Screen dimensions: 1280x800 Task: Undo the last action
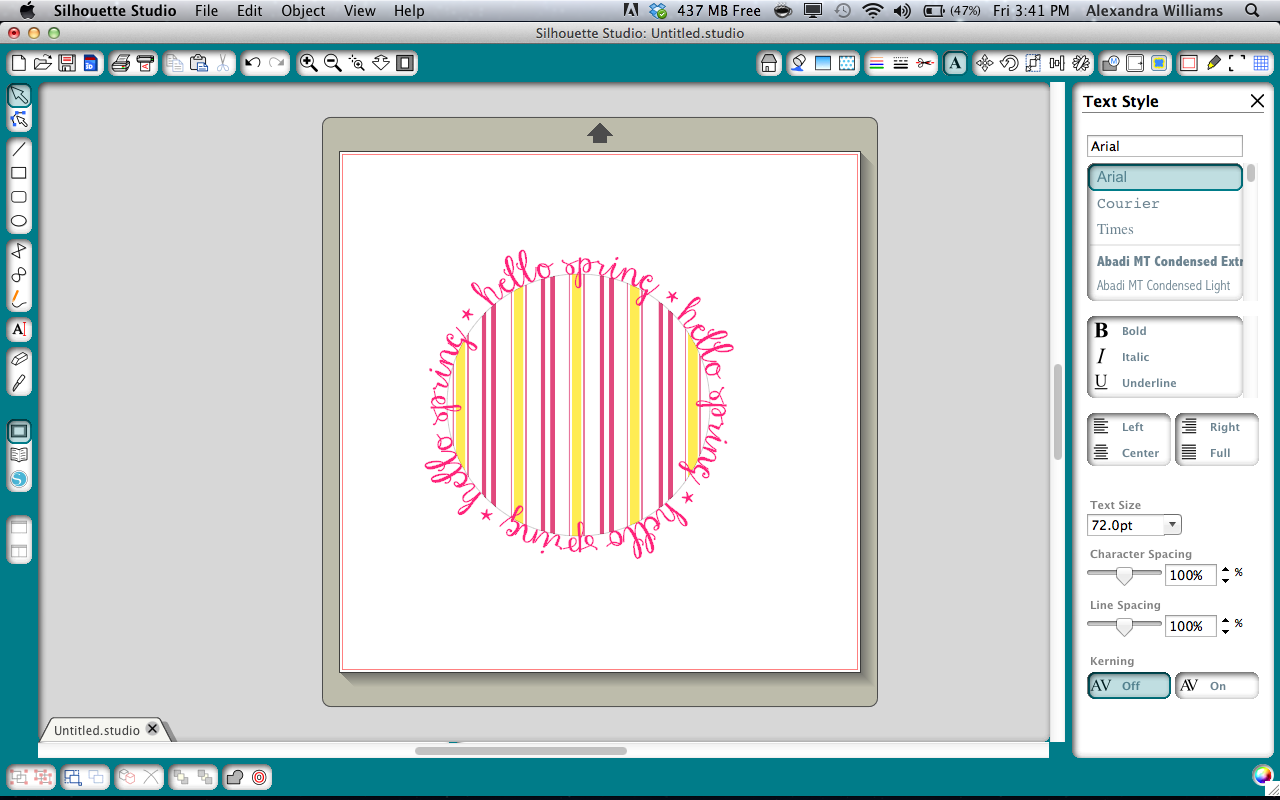click(x=252, y=63)
